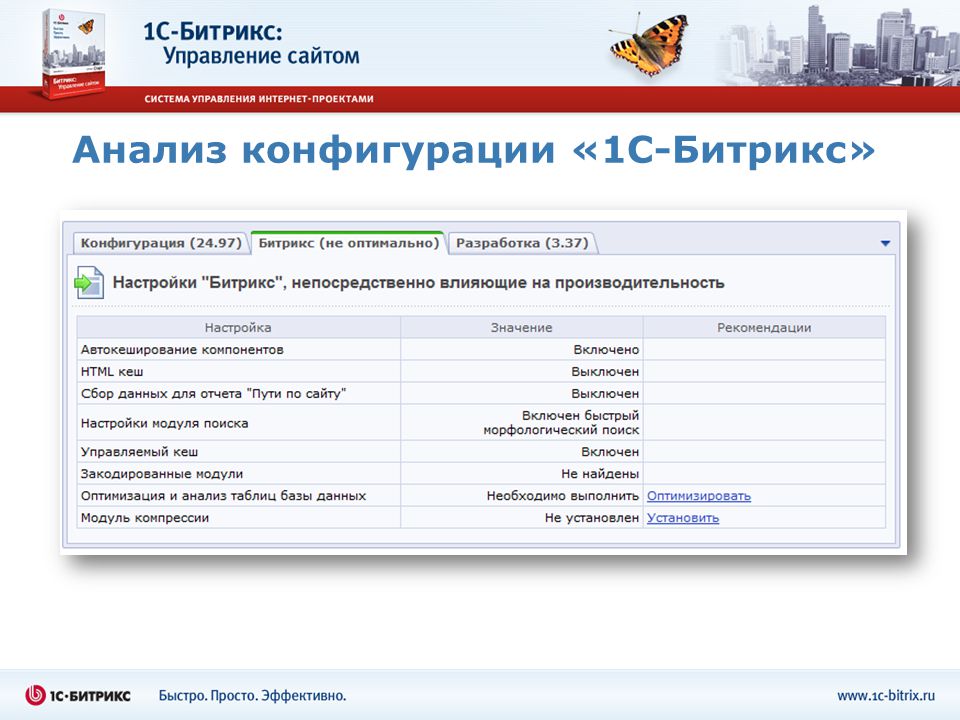The height and width of the screenshot is (720, 960).
Task: Expand the blue dropdown arrow beside tabs
Action: click(885, 243)
